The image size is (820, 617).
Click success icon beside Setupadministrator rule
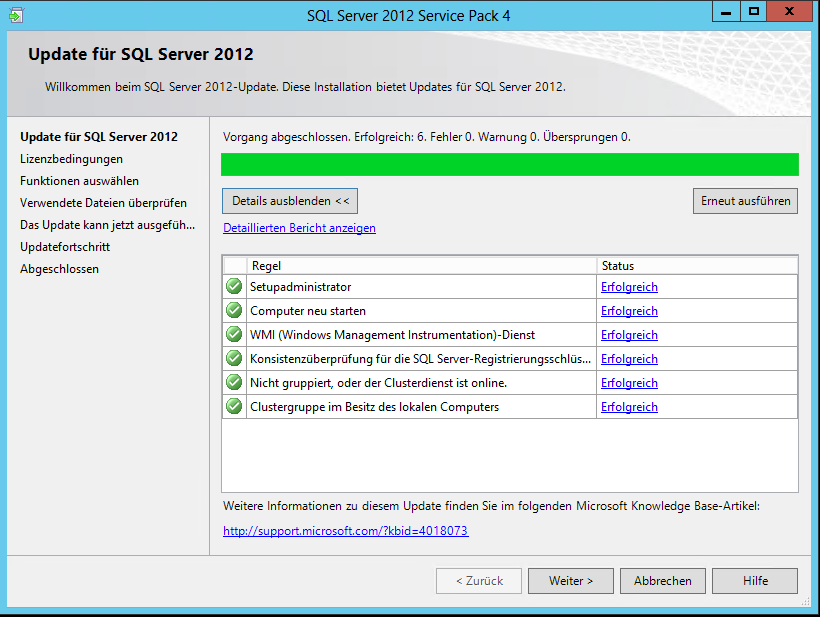tap(233, 287)
